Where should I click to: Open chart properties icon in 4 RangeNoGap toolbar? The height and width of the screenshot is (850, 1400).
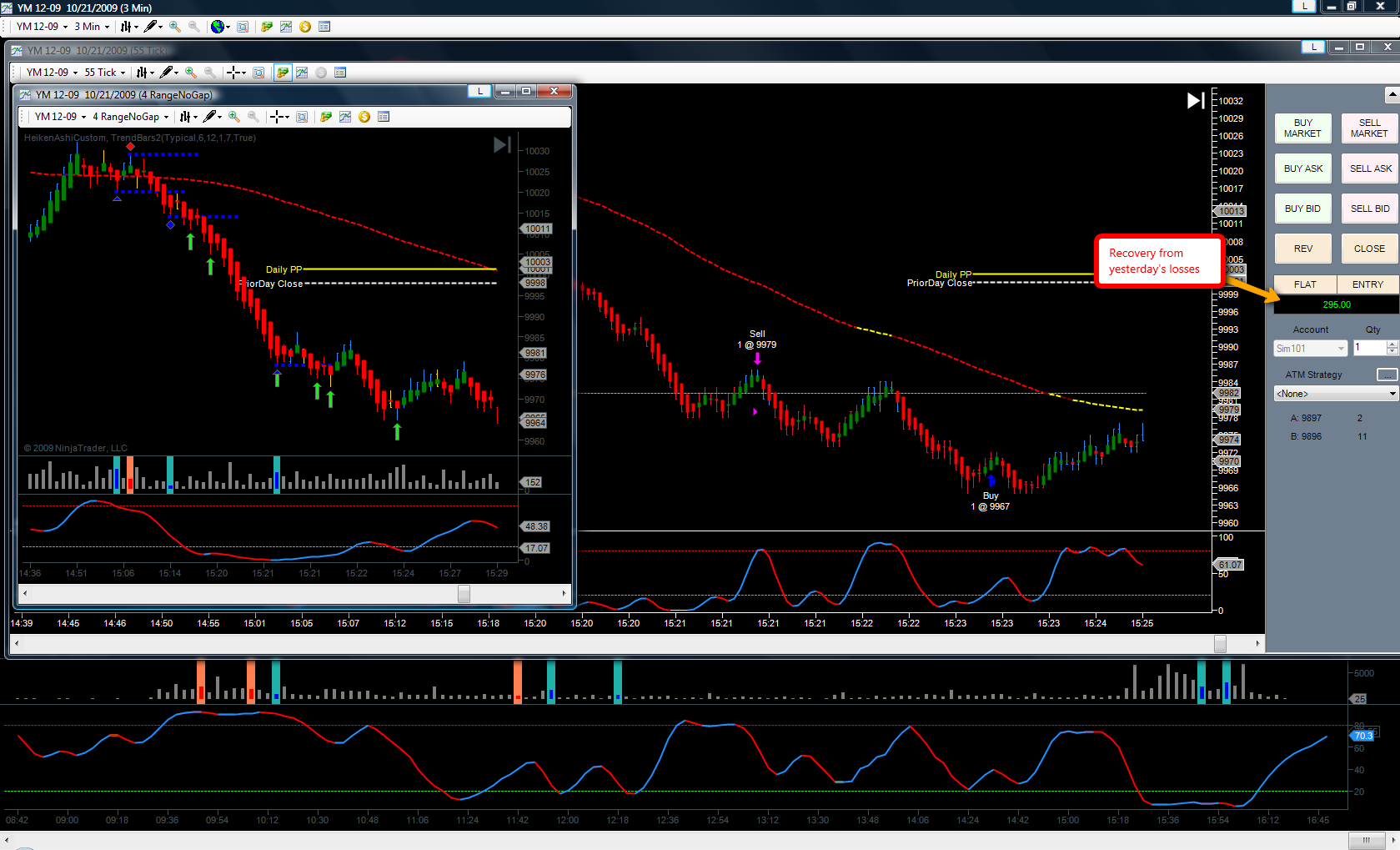(x=384, y=117)
